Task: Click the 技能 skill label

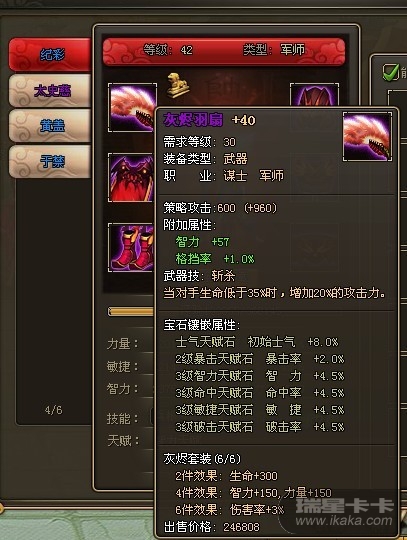Action: click(x=123, y=419)
